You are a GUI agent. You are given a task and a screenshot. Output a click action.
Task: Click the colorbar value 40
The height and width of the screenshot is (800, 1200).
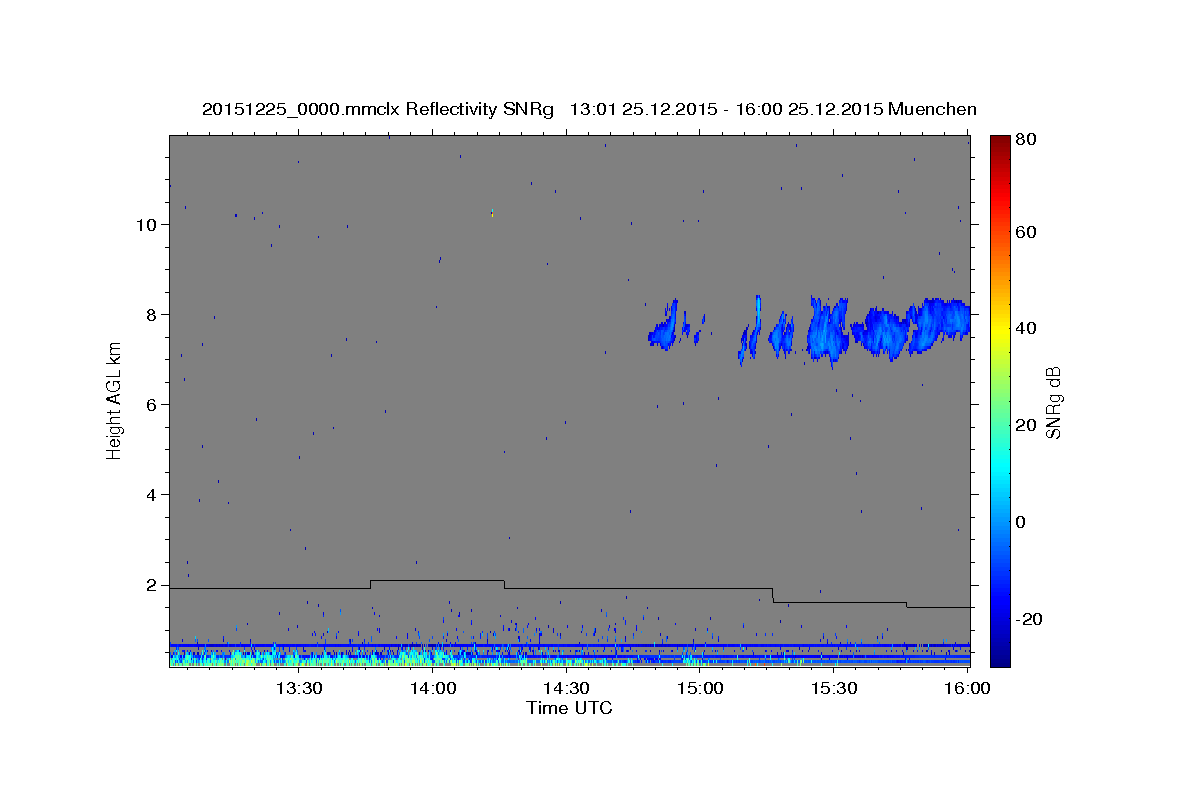(x=1025, y=328)
